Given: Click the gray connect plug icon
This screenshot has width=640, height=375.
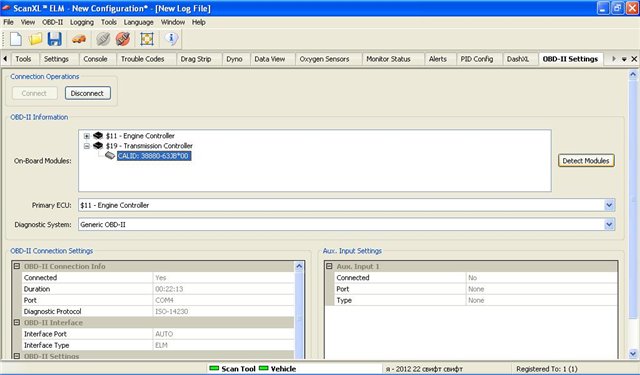Looking at the screenshot, I should tap(103, 39).
